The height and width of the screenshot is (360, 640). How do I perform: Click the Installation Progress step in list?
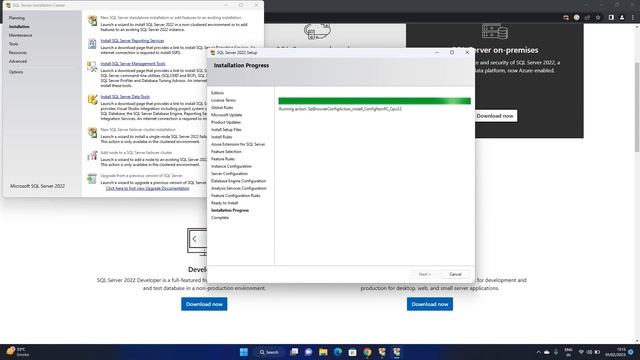coord(230,211)
